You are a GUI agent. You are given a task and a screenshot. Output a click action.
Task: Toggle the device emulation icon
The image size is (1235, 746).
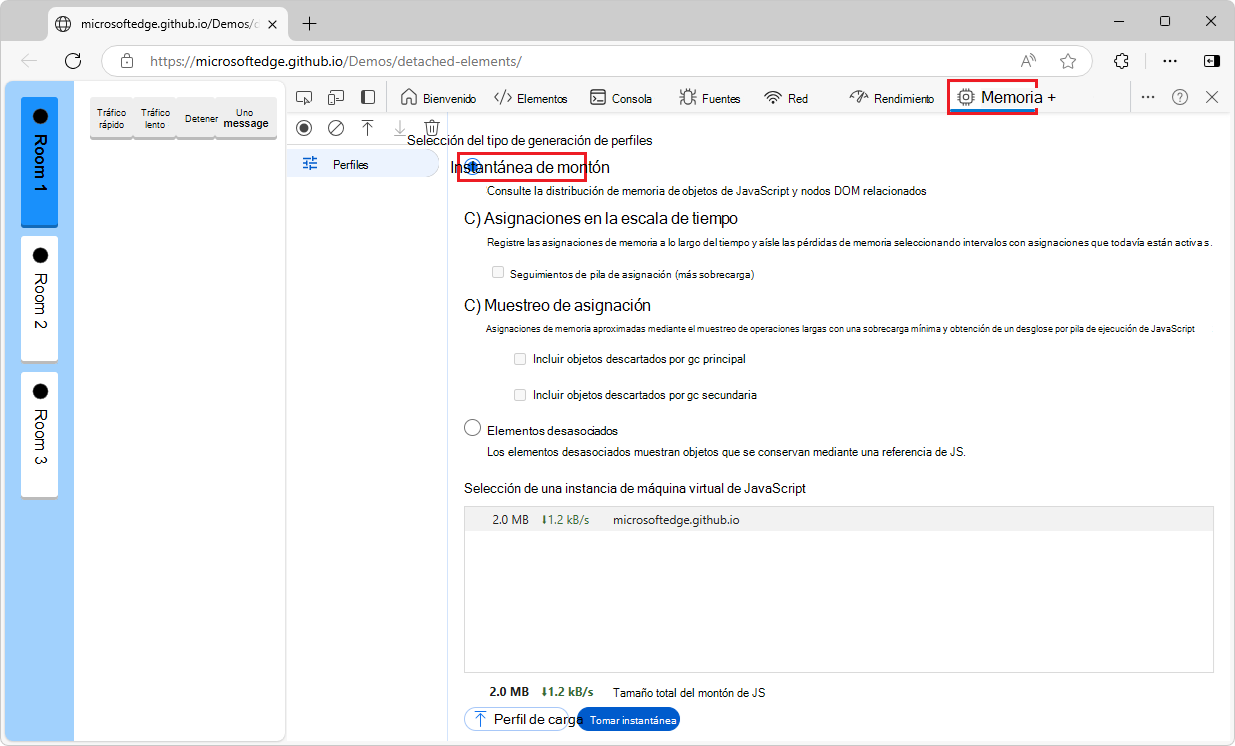pos(337,98)
